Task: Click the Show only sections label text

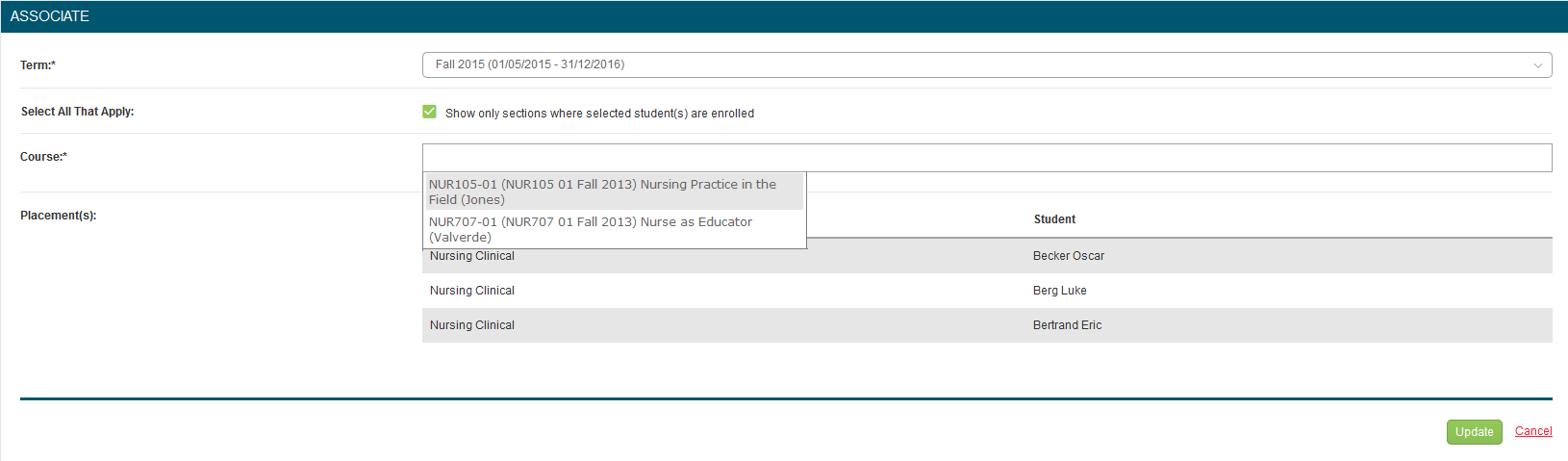Action: coord(599,114)
